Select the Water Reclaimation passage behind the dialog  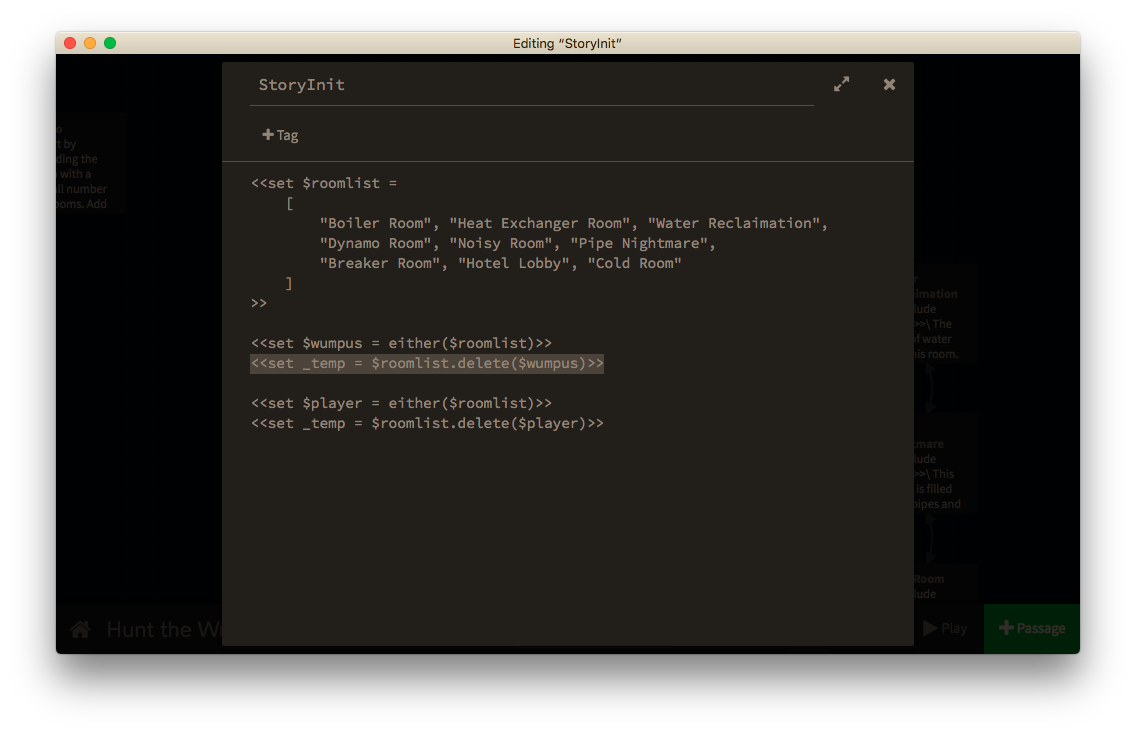(945, 315)
